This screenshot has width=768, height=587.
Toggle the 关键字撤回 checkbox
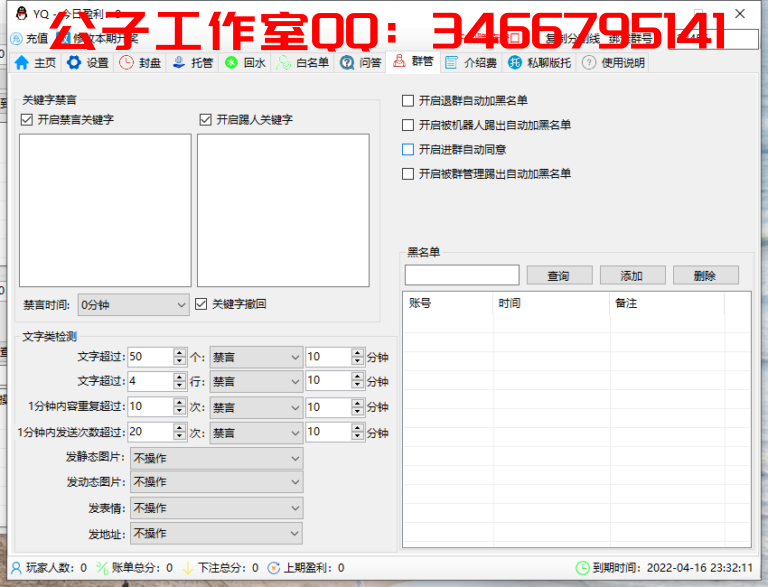coord(201,304)
